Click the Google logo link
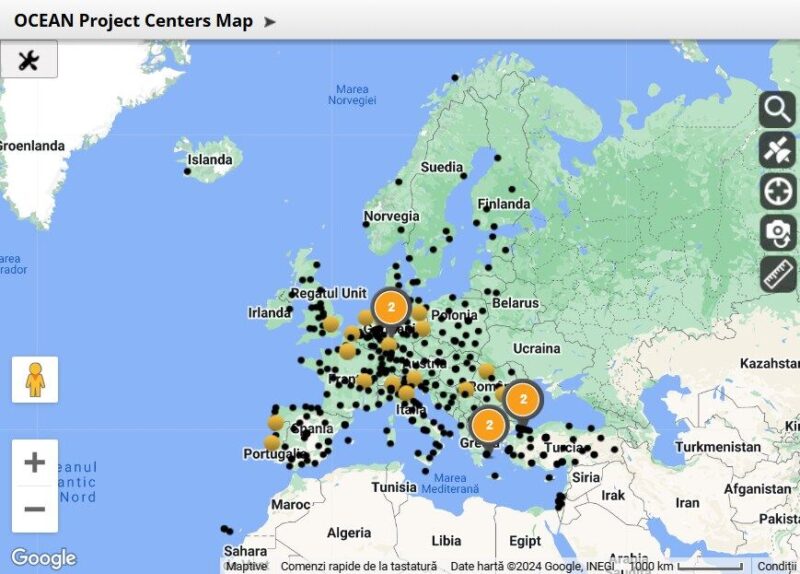800x574 pixels. 44,558
